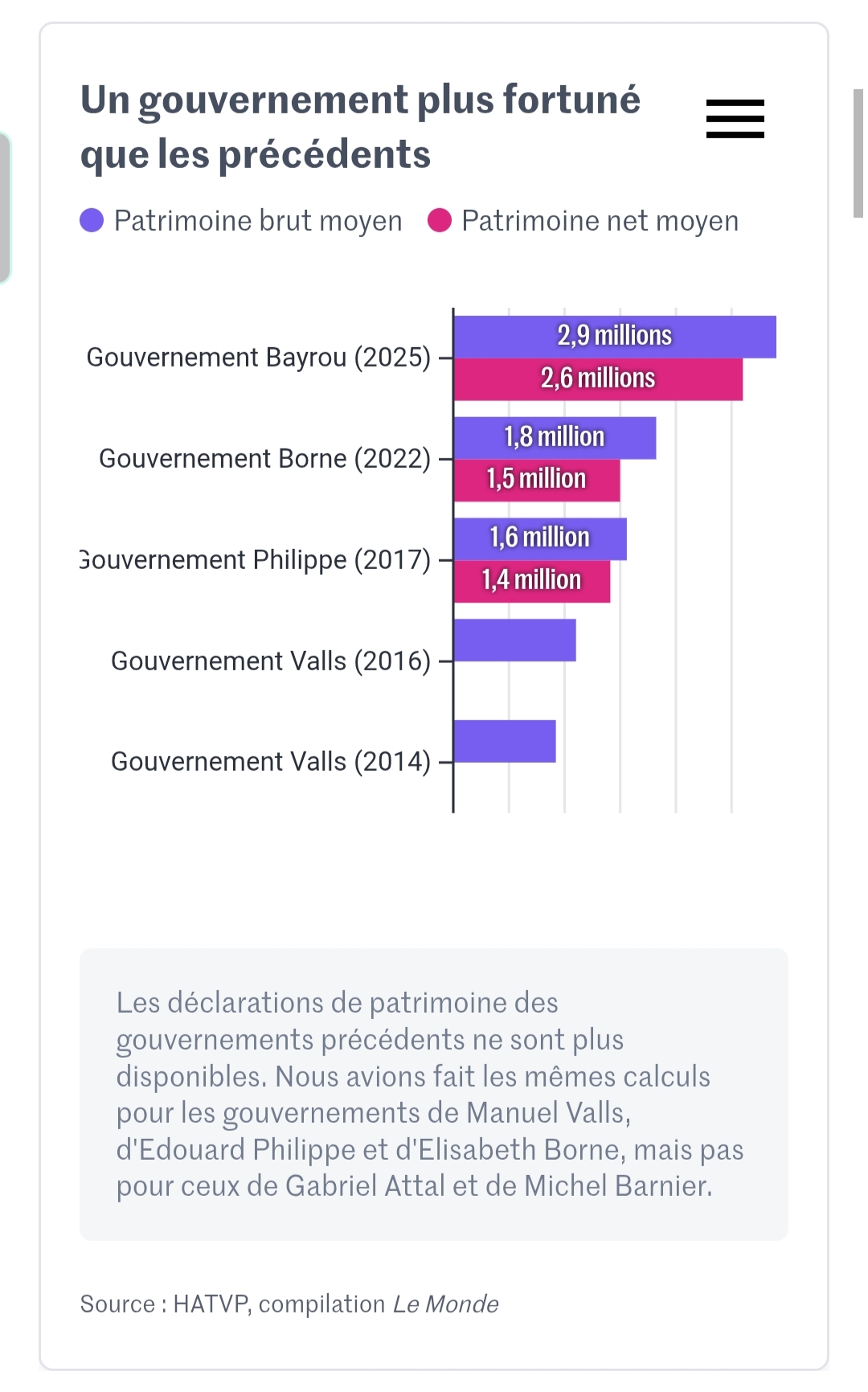
Task: Click the chart title heading
Action: [x=360, y=127]
